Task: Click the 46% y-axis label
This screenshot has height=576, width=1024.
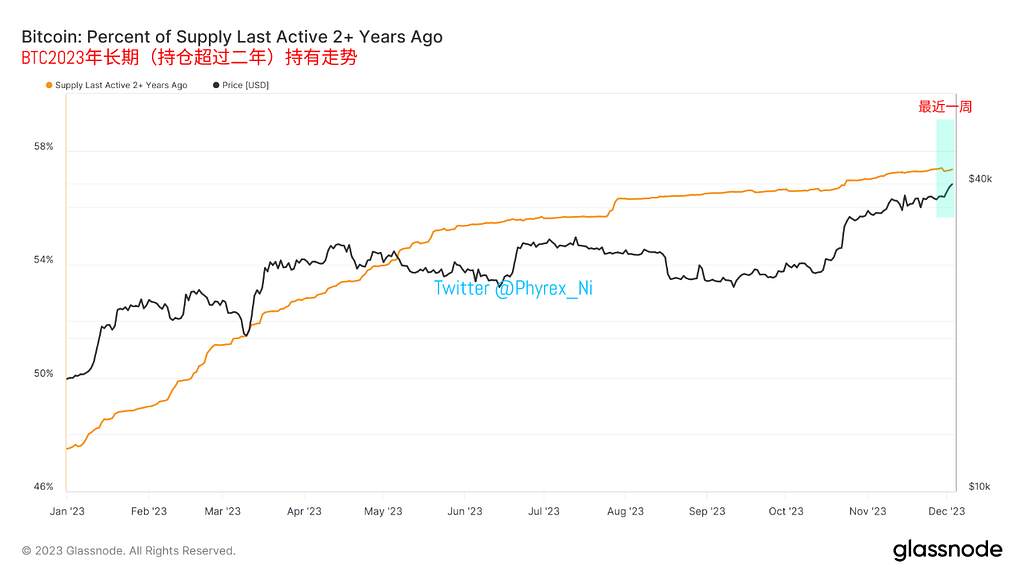Action: [x=44, y=487]
